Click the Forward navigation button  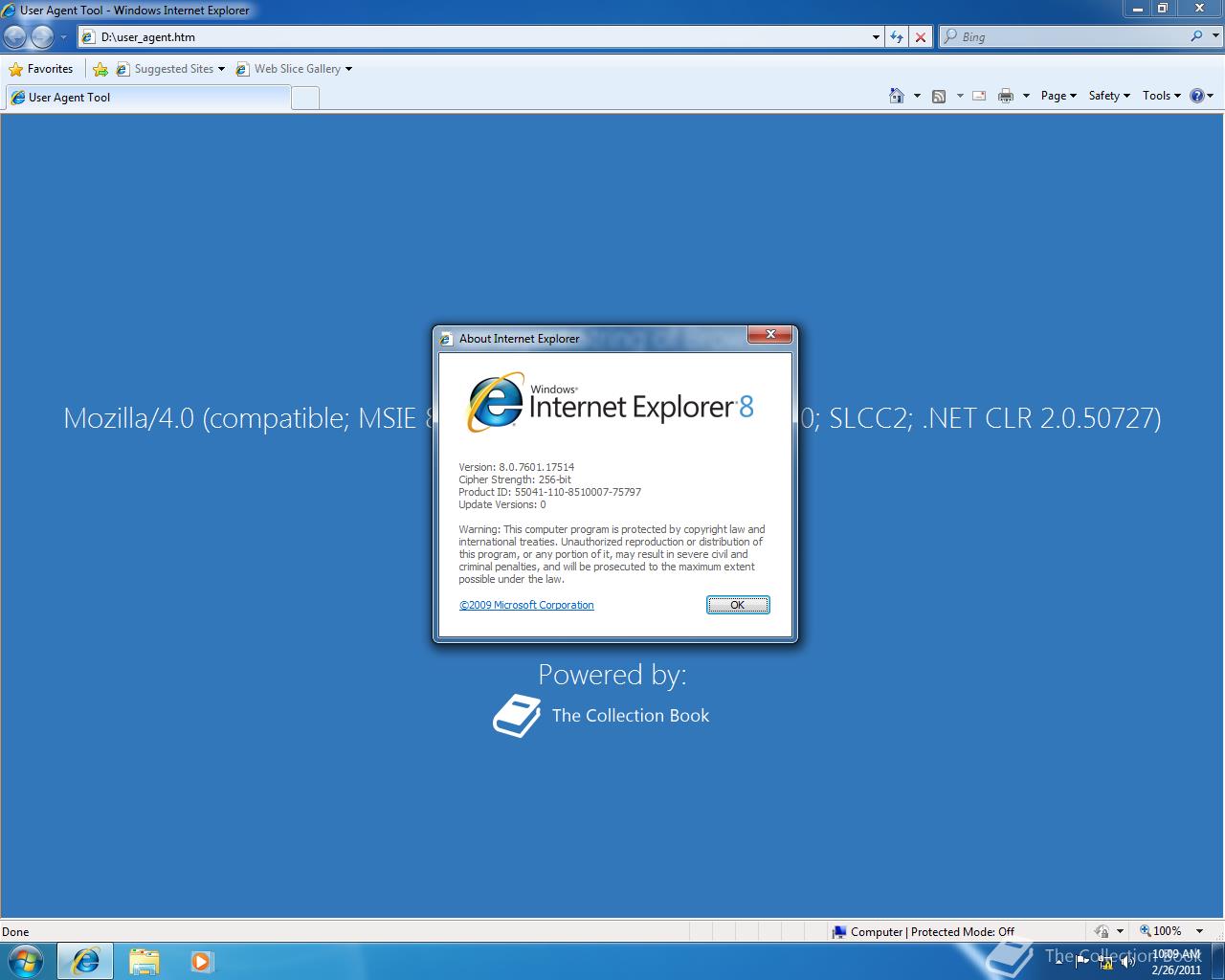click(x=42, y=36)
